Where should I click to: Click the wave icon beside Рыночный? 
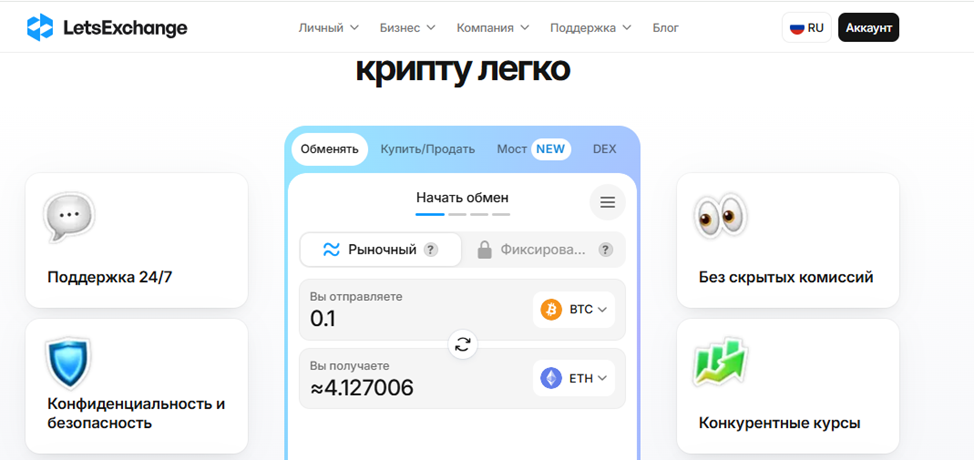[x=331, y=250]
